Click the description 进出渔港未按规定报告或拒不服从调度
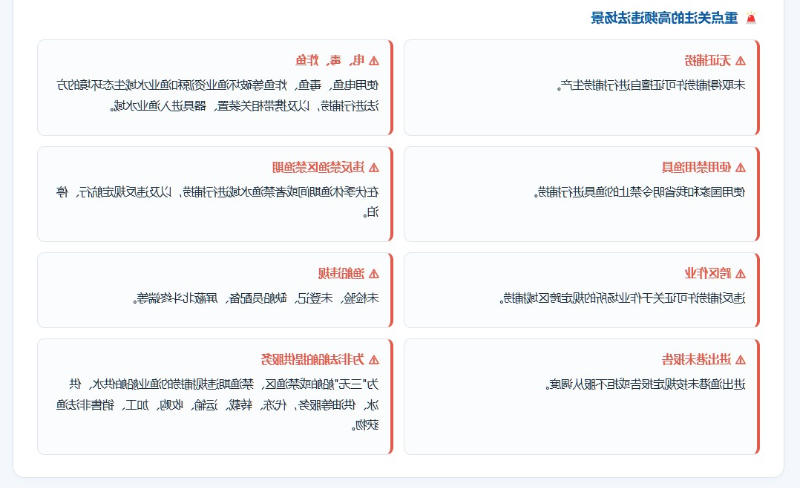This screenshot has width=800, height=488. [x=645, y=384]
